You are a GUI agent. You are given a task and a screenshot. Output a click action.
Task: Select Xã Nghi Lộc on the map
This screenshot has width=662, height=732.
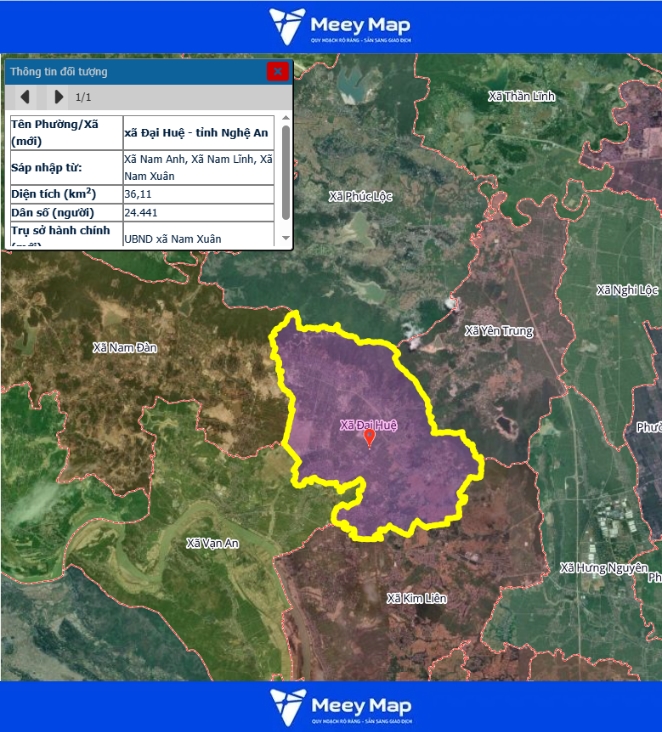(x=627, y=290)
